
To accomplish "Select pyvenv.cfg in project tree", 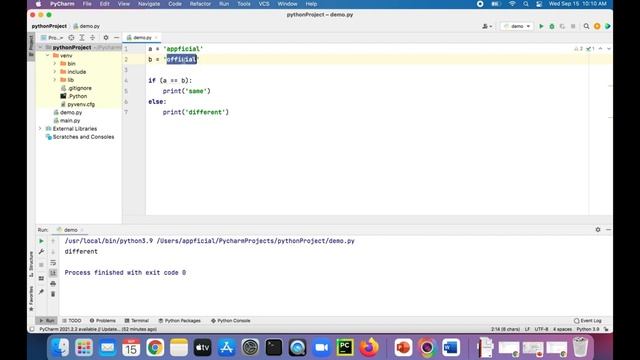I will [x=78, y=104].
